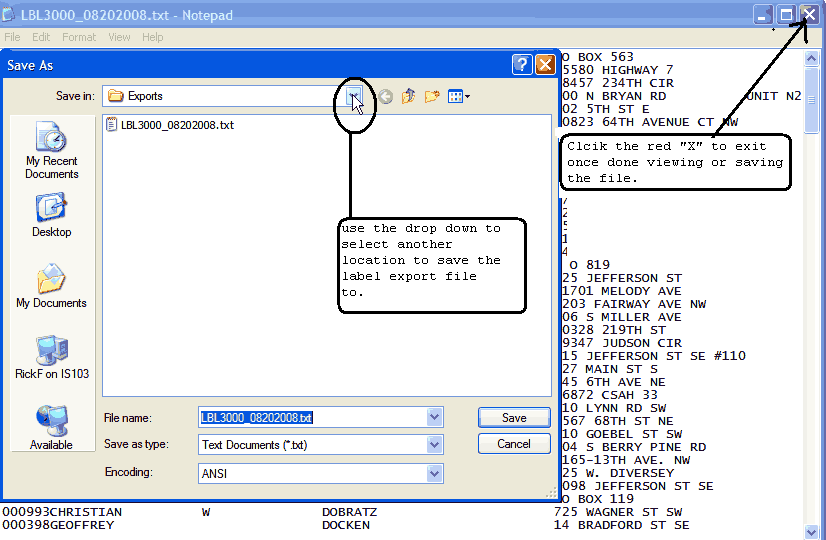The height and width of the screenshot is (540, 826).
Task: Click Notepad's vertical scrollbar up arrow
Action: 812,58
